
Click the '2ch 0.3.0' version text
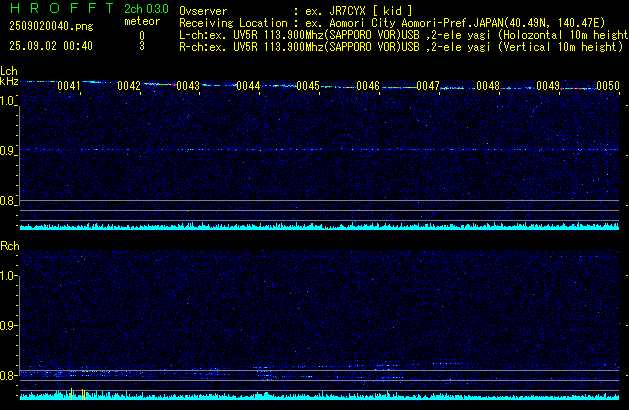146,9
